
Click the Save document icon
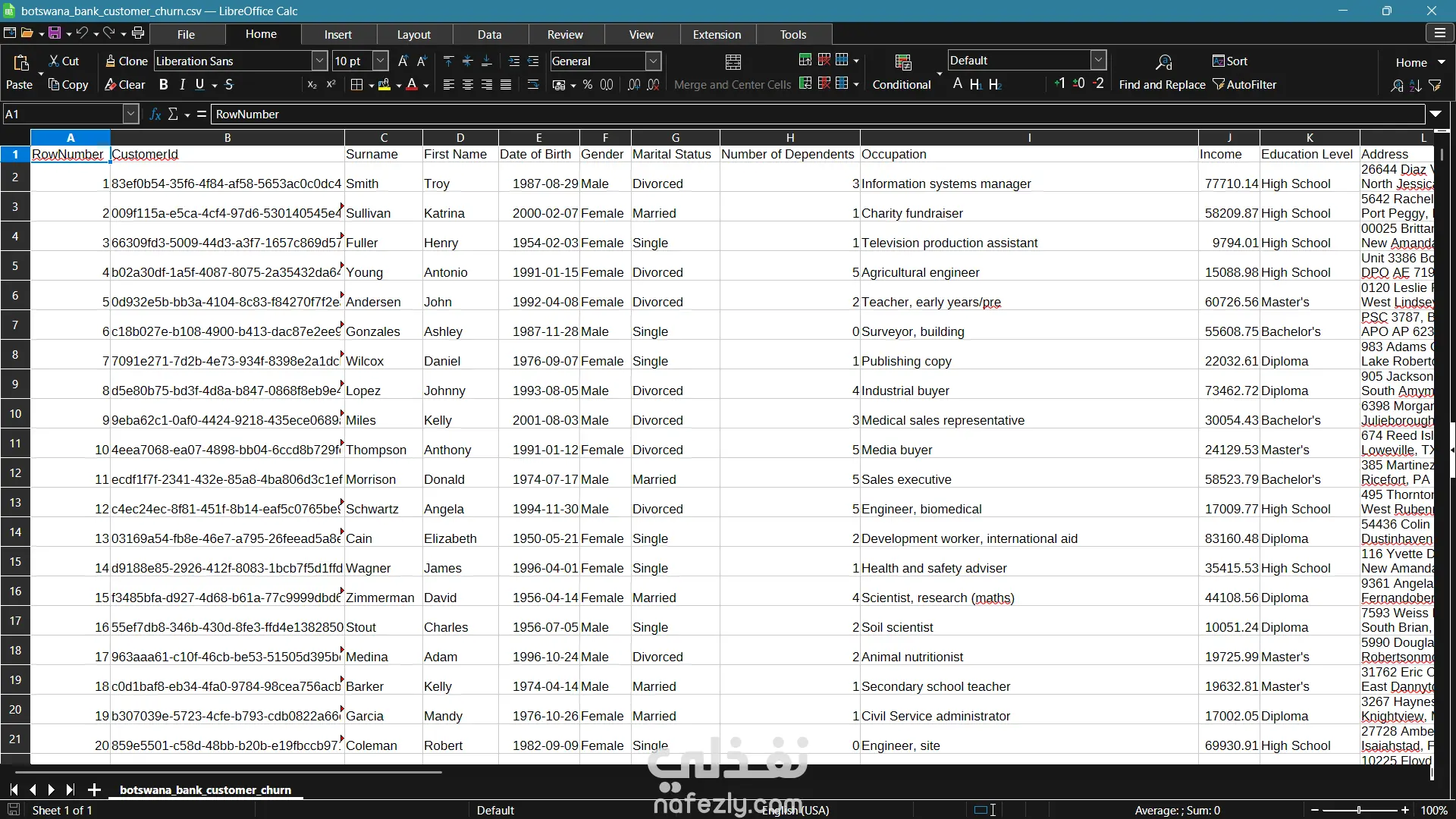[x=55, y=33]
